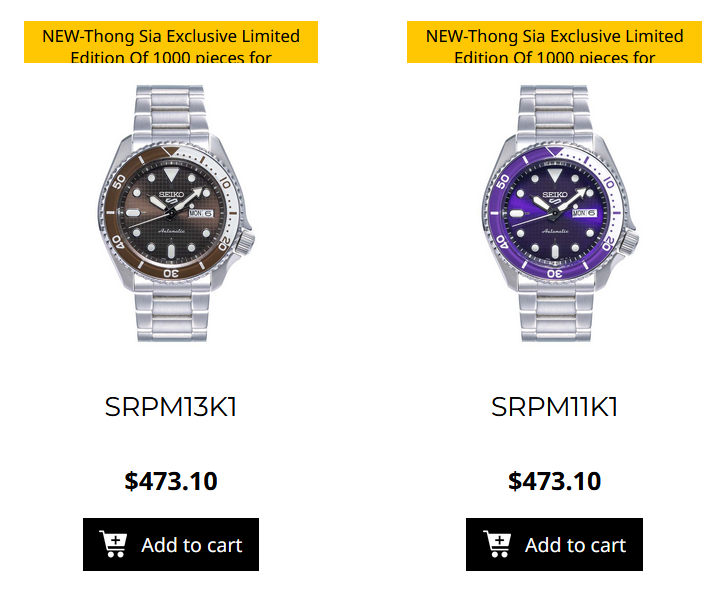Click the cart icon beside SRPM11K1's Add to cart

[x=497, y=545]
